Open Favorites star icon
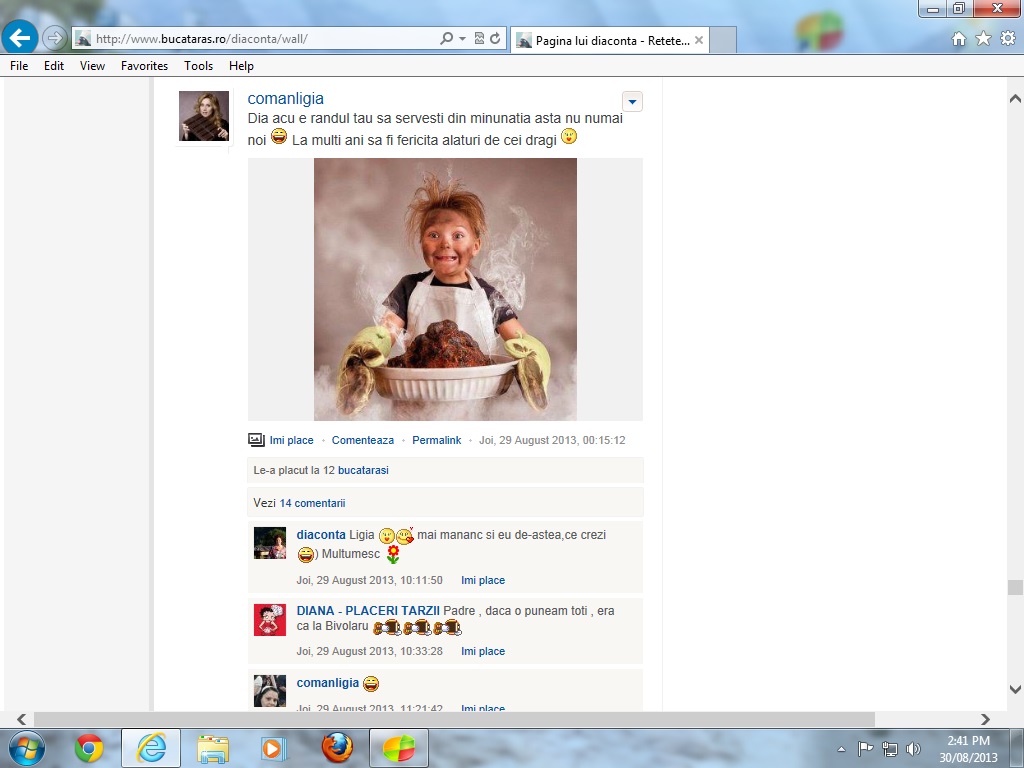This screenshot has height=768, width=1024. (983, 39)
